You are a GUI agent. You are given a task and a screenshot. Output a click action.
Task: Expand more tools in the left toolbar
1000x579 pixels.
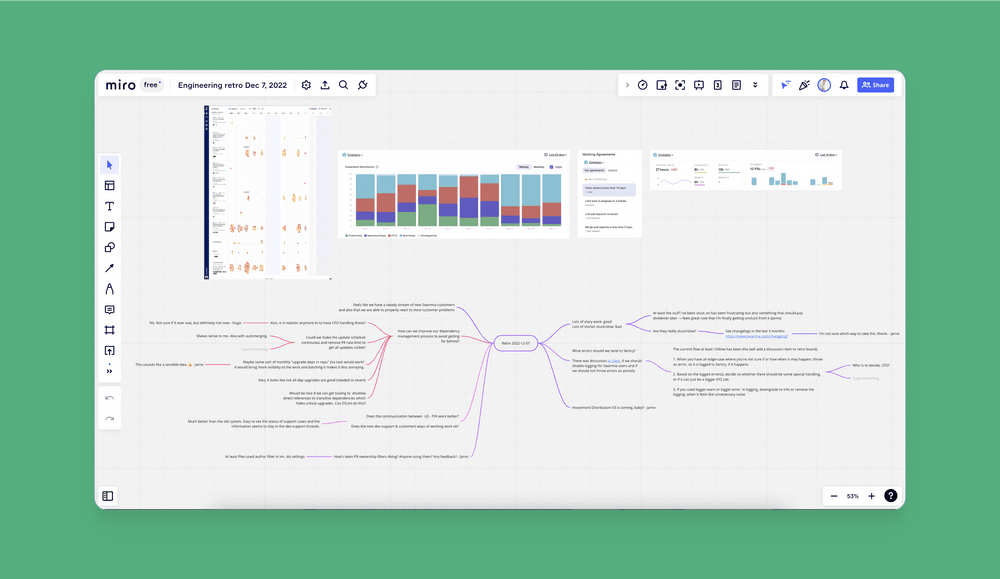110,371
